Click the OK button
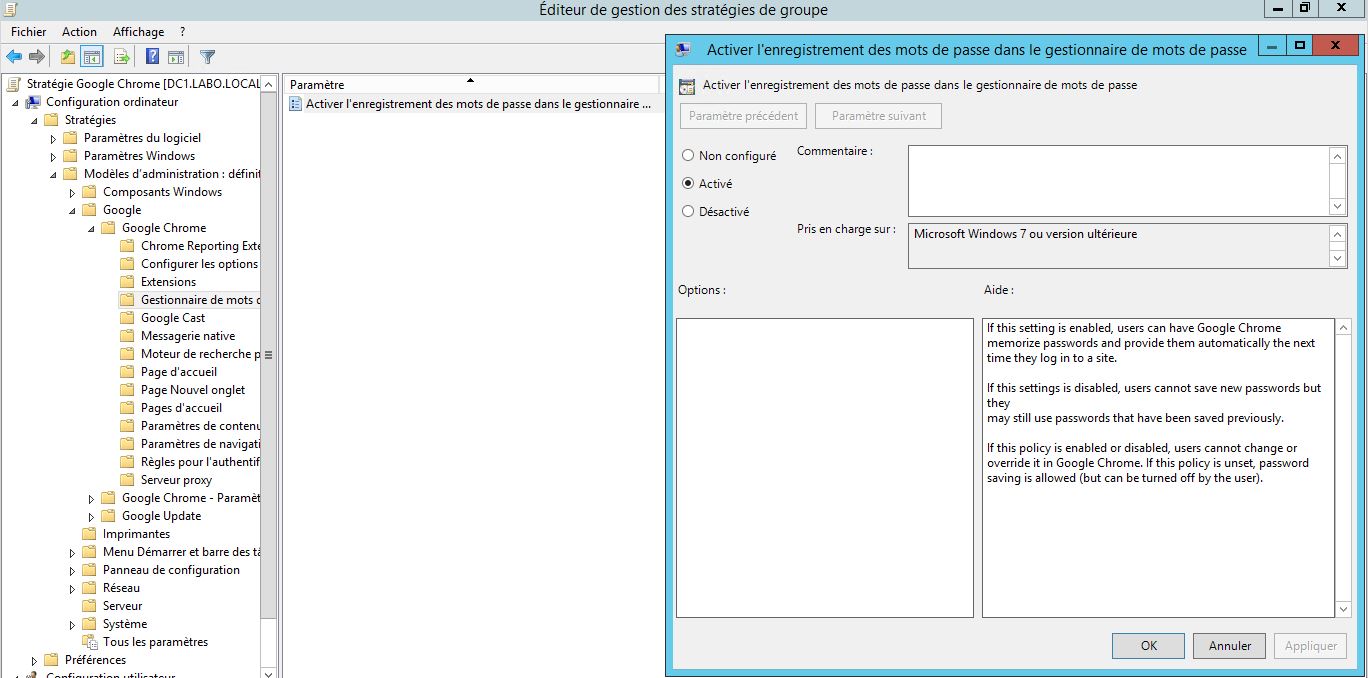 tap(1148, 646)
